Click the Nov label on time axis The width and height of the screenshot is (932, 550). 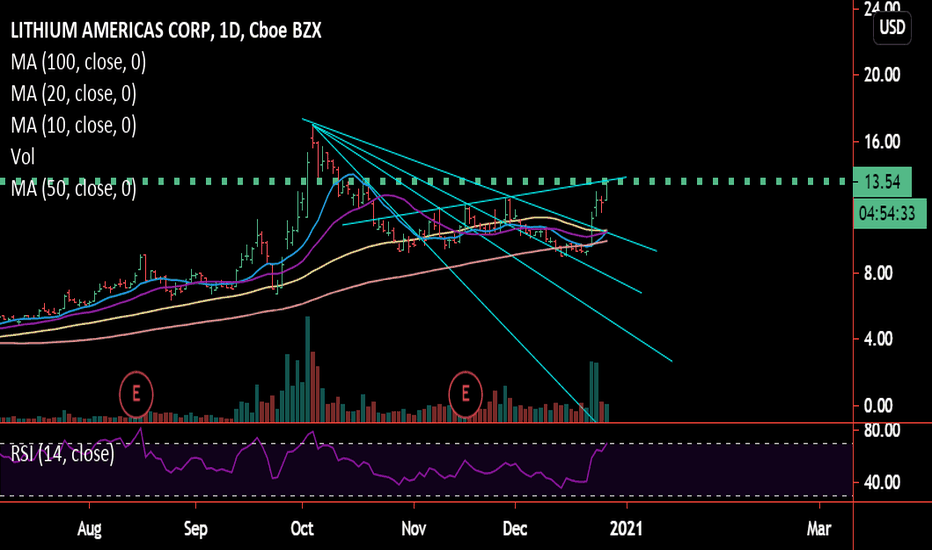pyautogui.click(x=414, y=529)
